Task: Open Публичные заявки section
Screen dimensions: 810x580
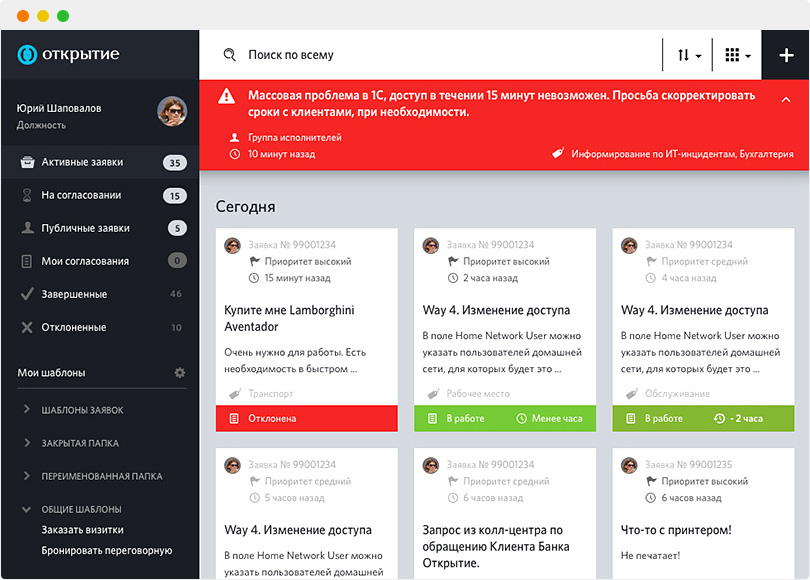Action: click(x=100, y=228)
